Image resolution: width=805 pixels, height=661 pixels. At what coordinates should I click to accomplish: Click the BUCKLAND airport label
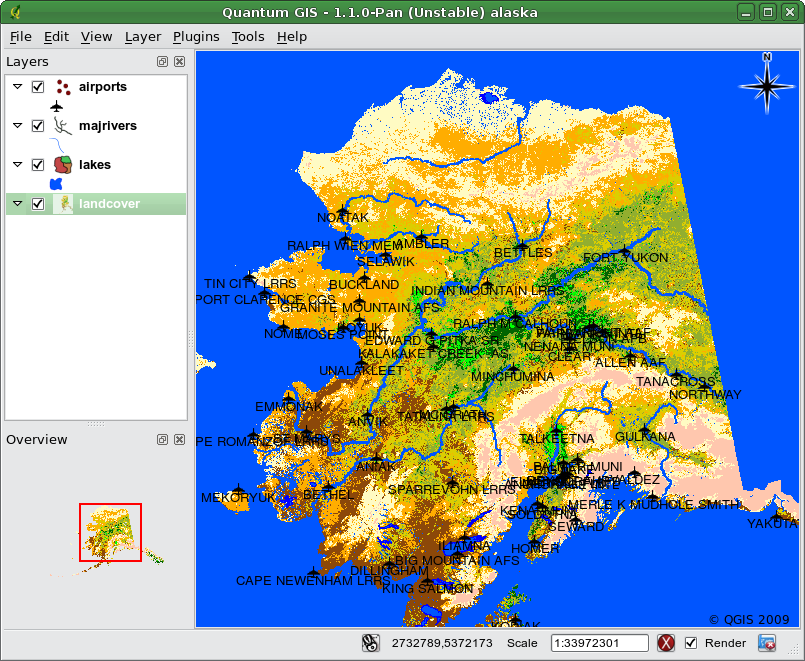pyautogui.click(x=364, y=285)
